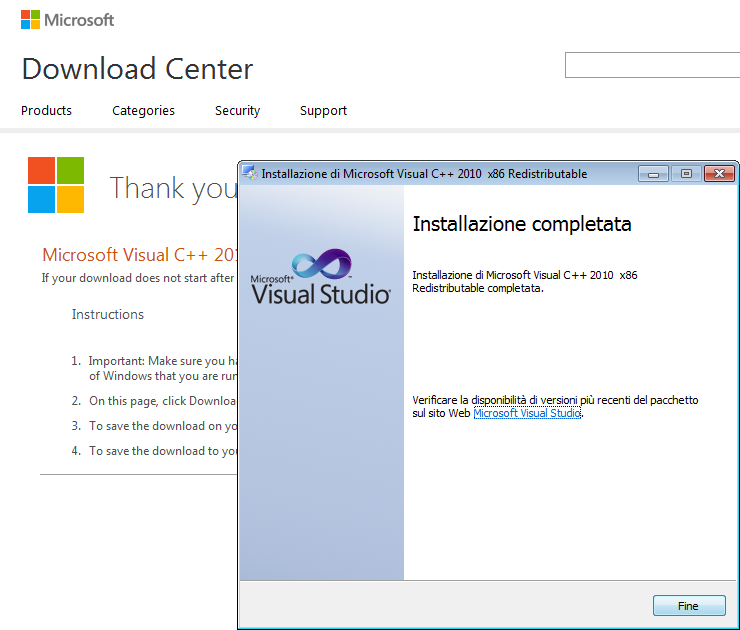Click the Fine button to finish
Viewport: 740px width, 630px height.
(689, 605)
